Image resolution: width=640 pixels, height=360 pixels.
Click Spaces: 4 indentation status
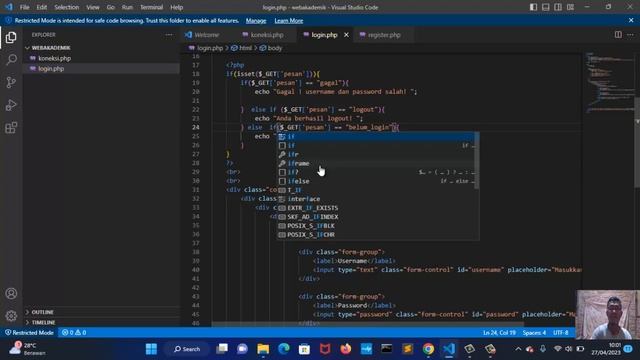tap(534, 333)
